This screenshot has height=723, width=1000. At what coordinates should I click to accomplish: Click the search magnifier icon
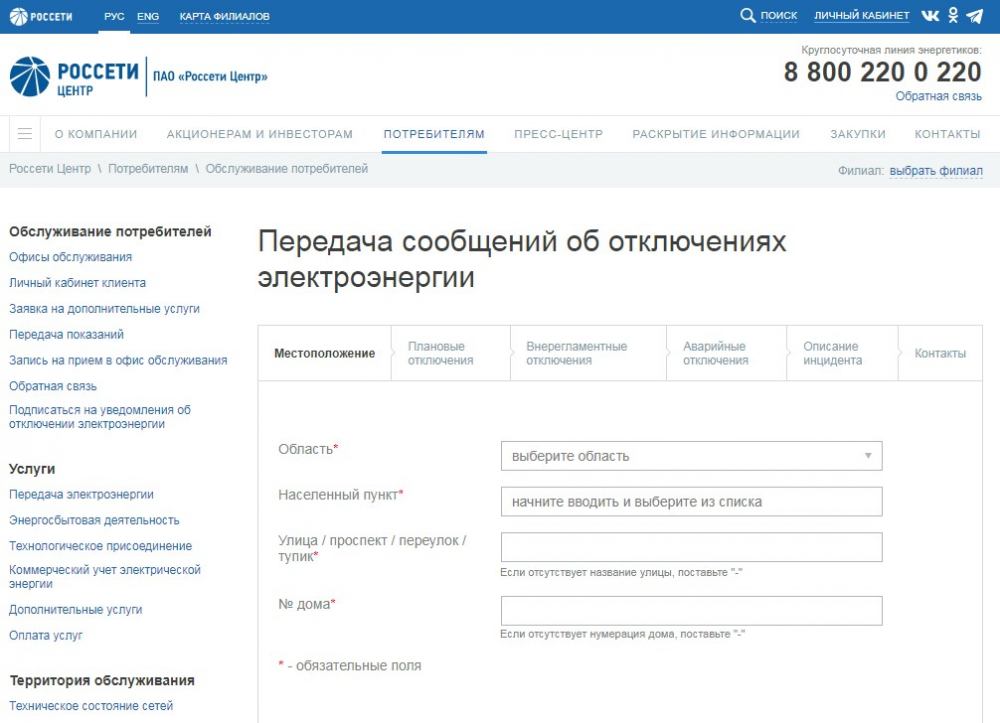coord(747,15)
